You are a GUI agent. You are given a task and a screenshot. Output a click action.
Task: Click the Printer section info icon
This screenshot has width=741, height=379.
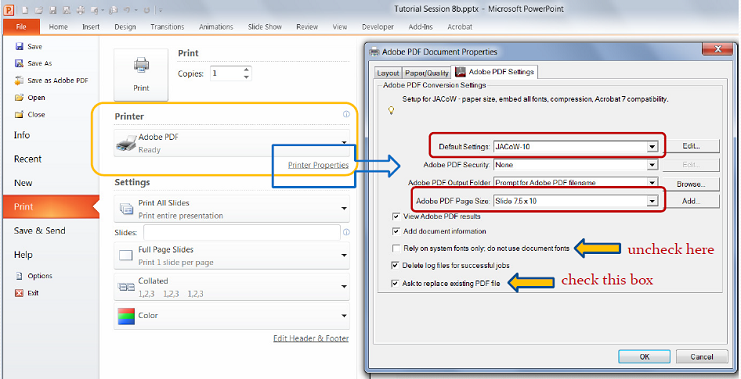tap(346, 114)
